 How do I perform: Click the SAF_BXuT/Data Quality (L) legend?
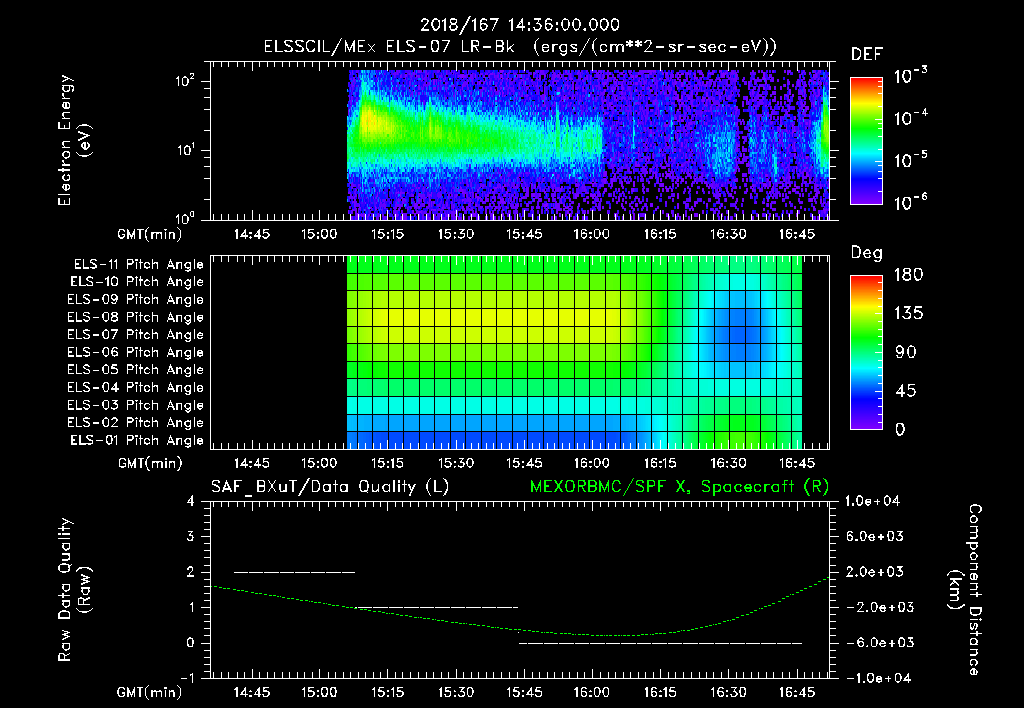(330, 487)
